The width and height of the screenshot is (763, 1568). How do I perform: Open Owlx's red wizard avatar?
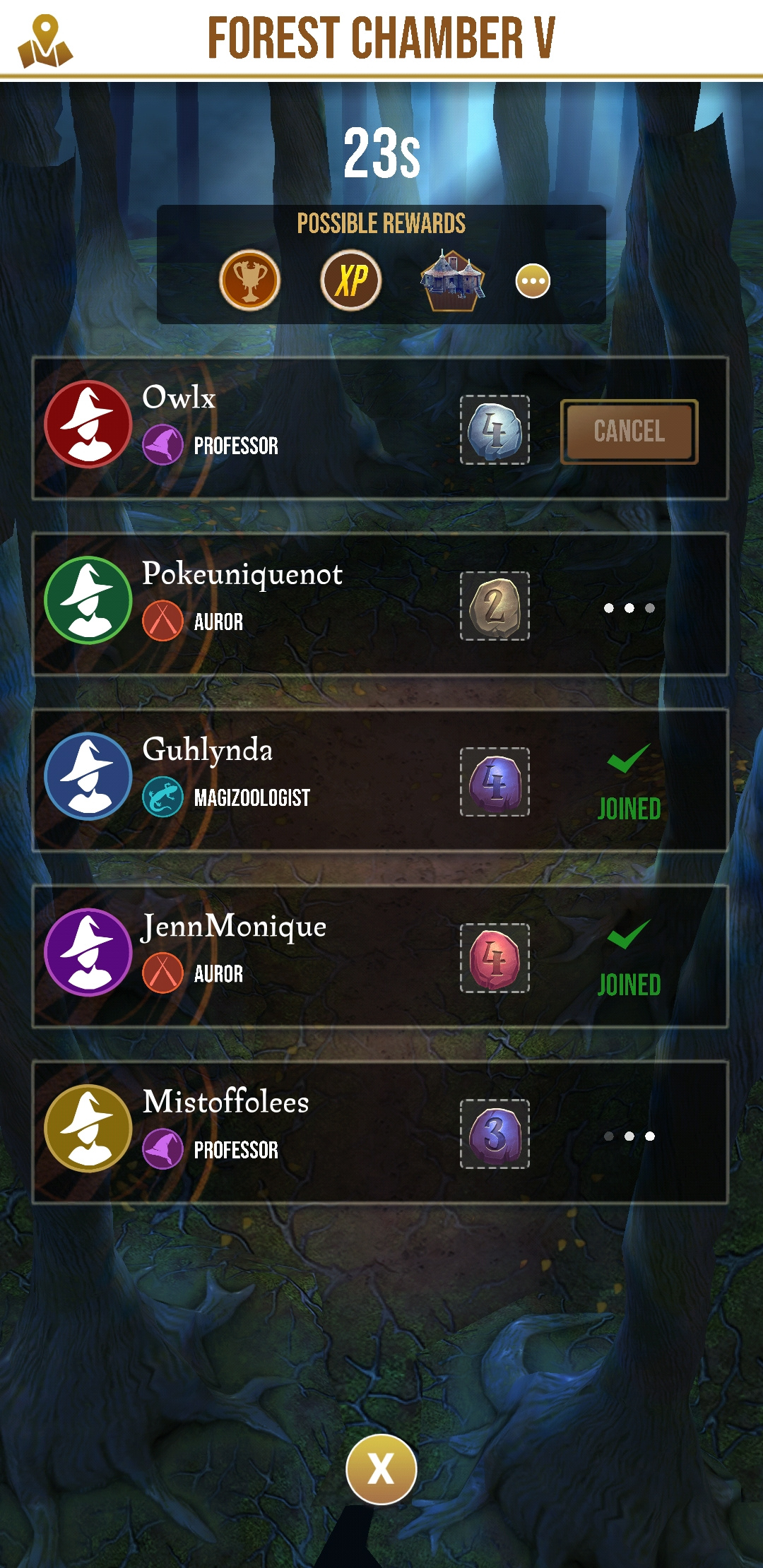(x=88, y=424)
